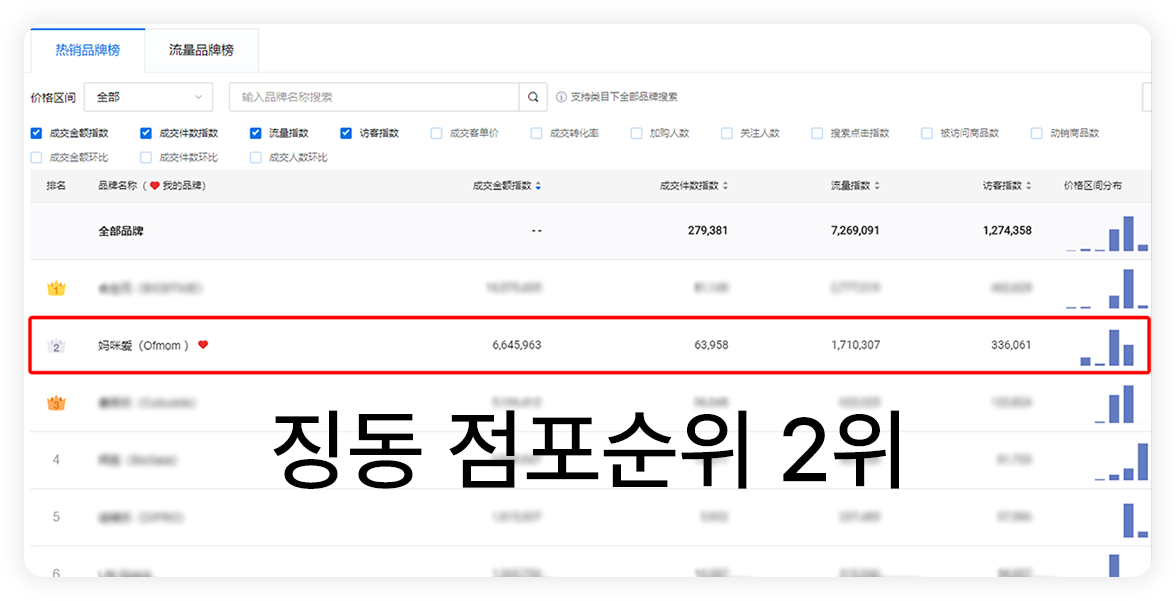
Task: Select the 成交金额环比 checkbox
Action: [36, 158]
